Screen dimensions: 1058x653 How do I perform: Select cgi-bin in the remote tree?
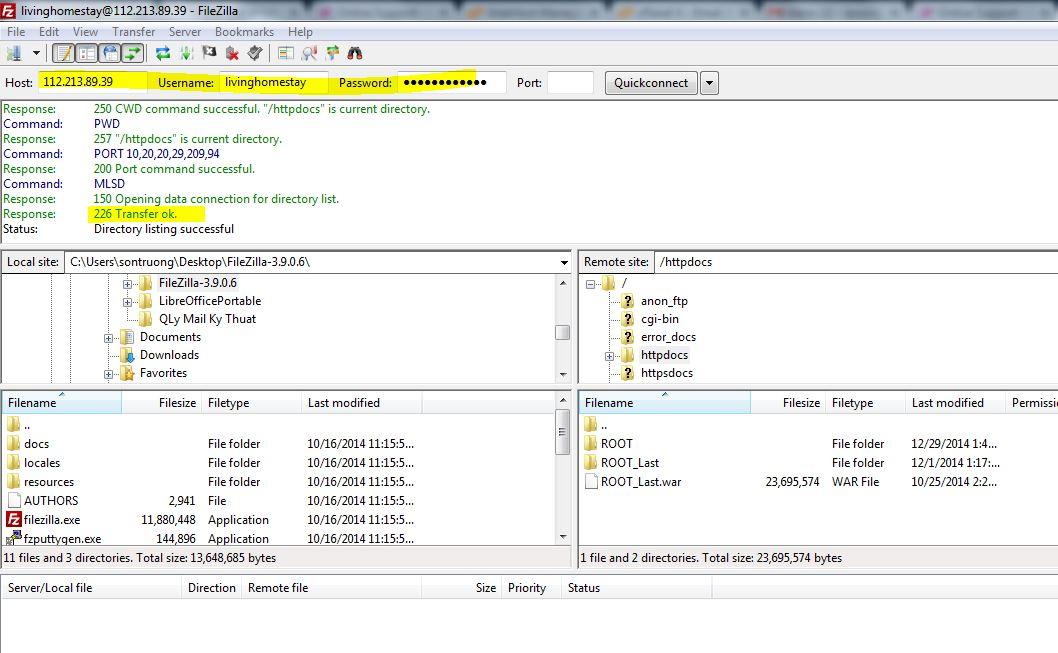coord(660,319)
